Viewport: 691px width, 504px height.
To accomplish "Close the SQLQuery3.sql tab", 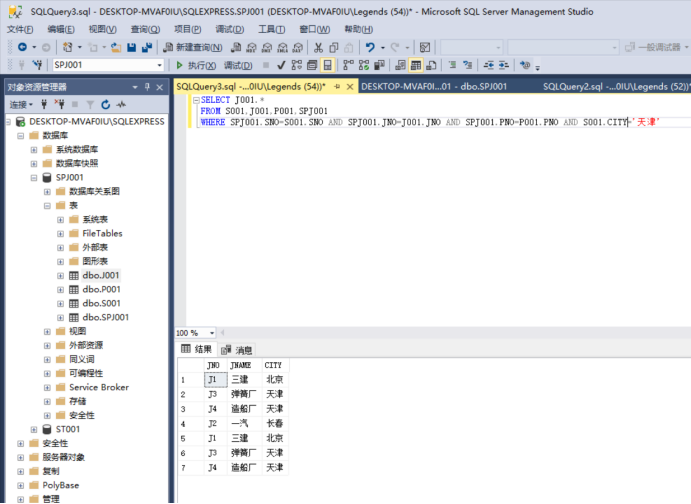I will click(x=350, y=87).
